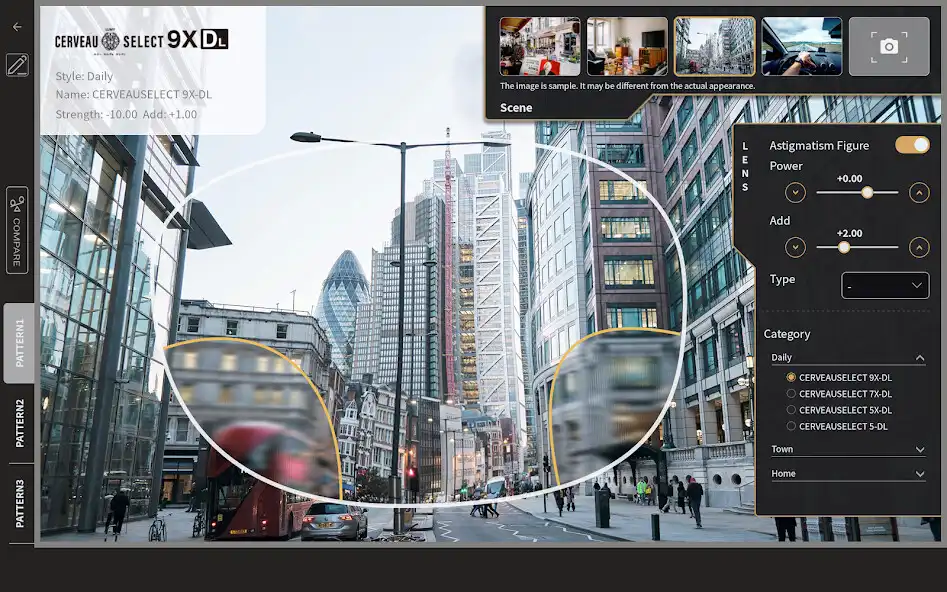
Task: Select the driving car scene thumbnail
Action: click(x=801, y=46)
